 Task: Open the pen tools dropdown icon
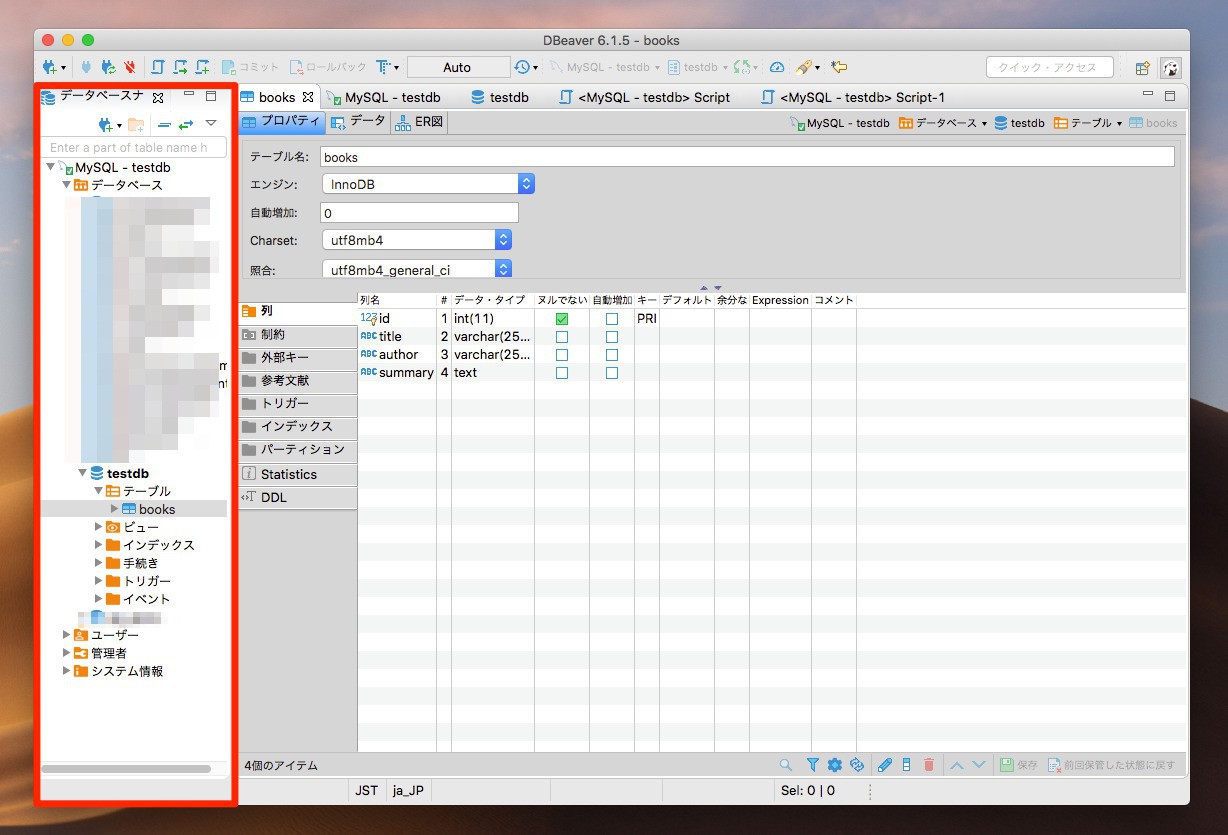pos(806,67)
